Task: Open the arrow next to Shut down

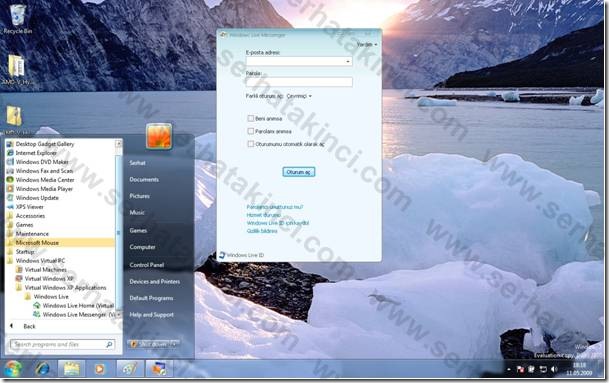Action: (x=174, y=344)
